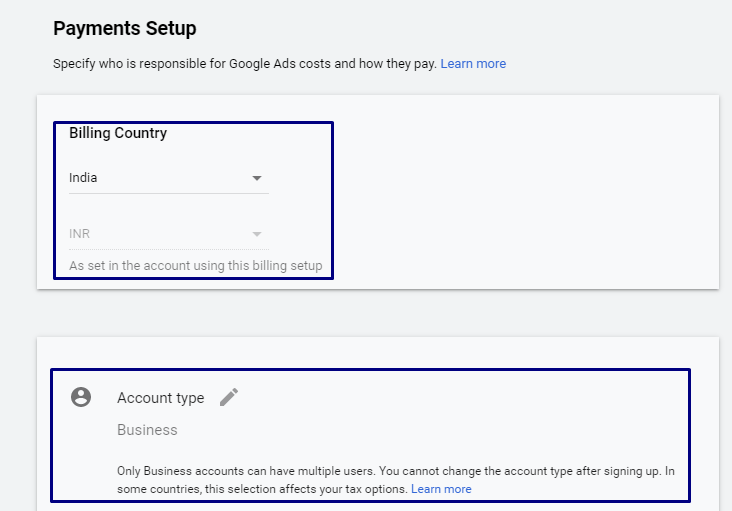Select the Business account type value
732x511 pixels.
tap(147, 430)
